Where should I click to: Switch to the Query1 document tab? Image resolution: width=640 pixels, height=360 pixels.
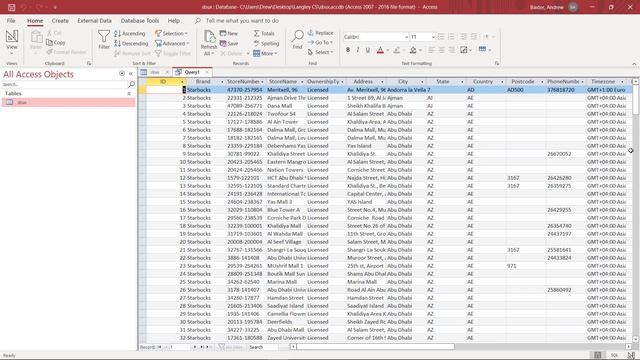pos(192,72)
